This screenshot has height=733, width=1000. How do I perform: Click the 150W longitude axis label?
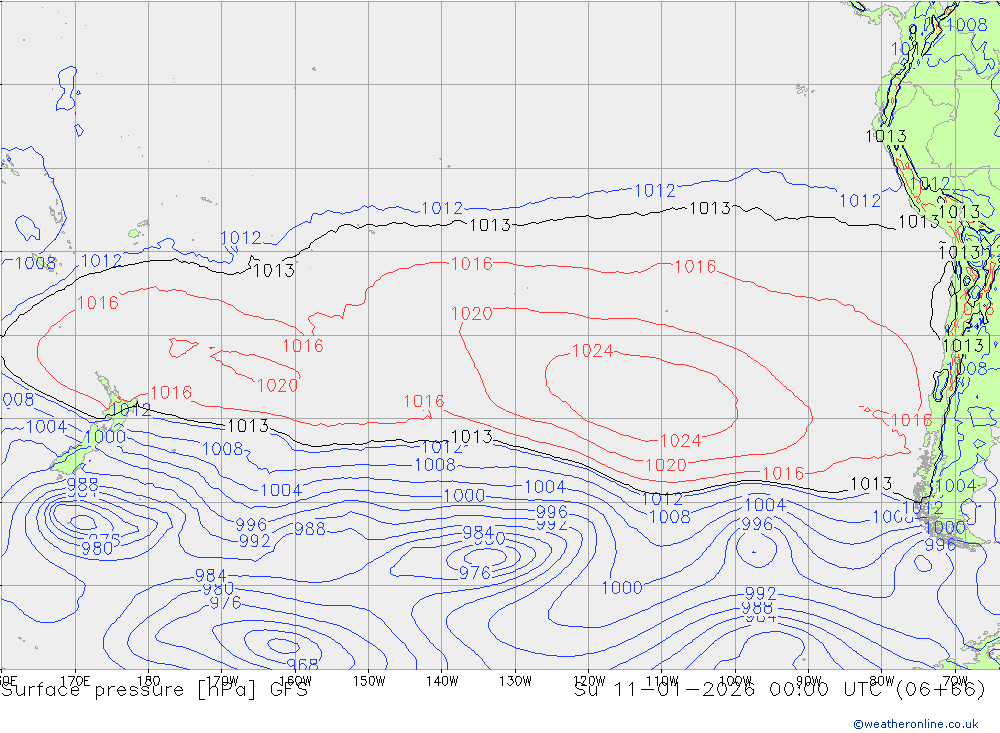[x=369, y=681]
